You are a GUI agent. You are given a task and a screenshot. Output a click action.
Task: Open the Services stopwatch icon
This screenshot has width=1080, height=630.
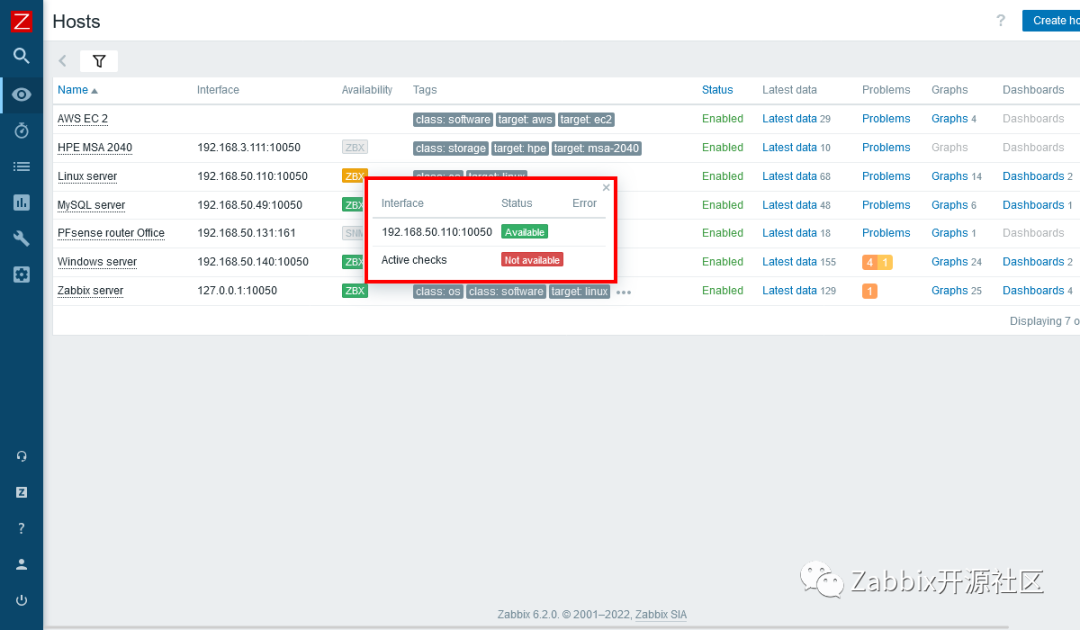[x=21, y=130]
